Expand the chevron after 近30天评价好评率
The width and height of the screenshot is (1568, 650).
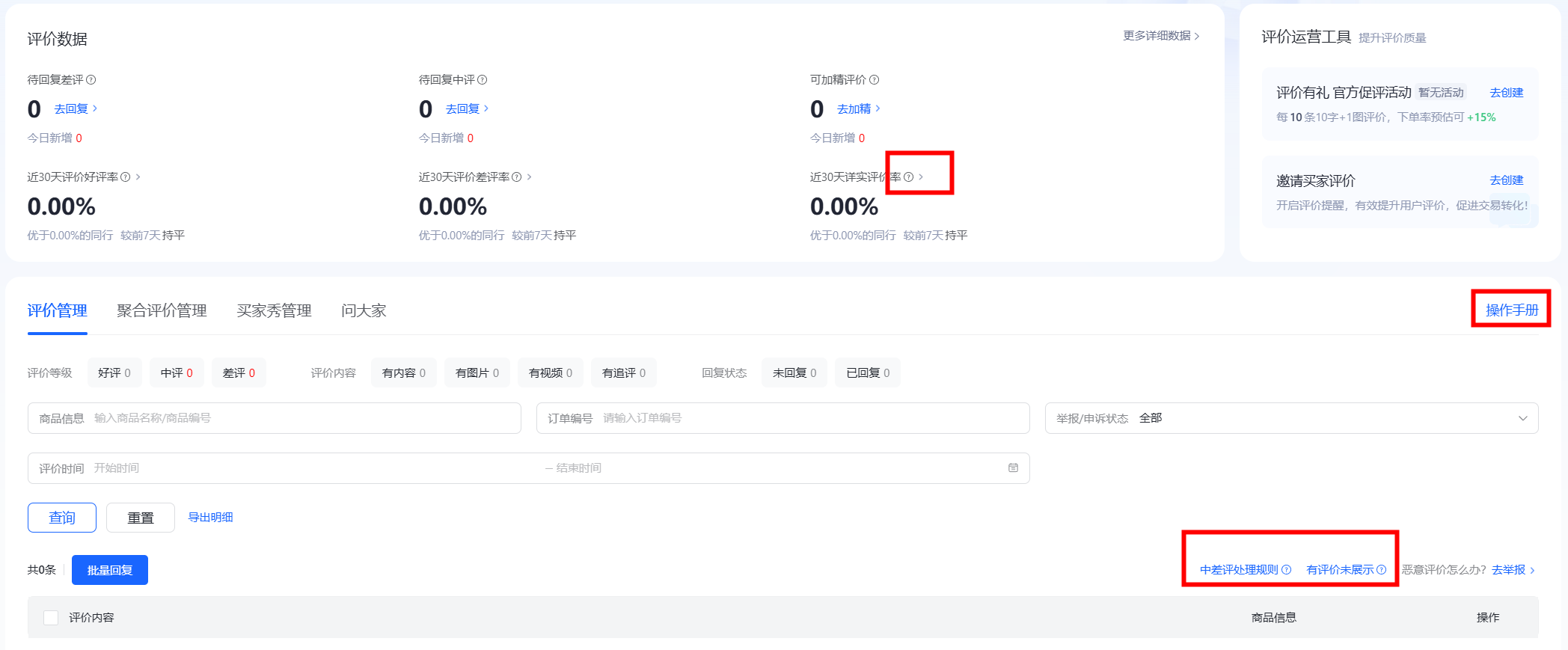point(138,177)
